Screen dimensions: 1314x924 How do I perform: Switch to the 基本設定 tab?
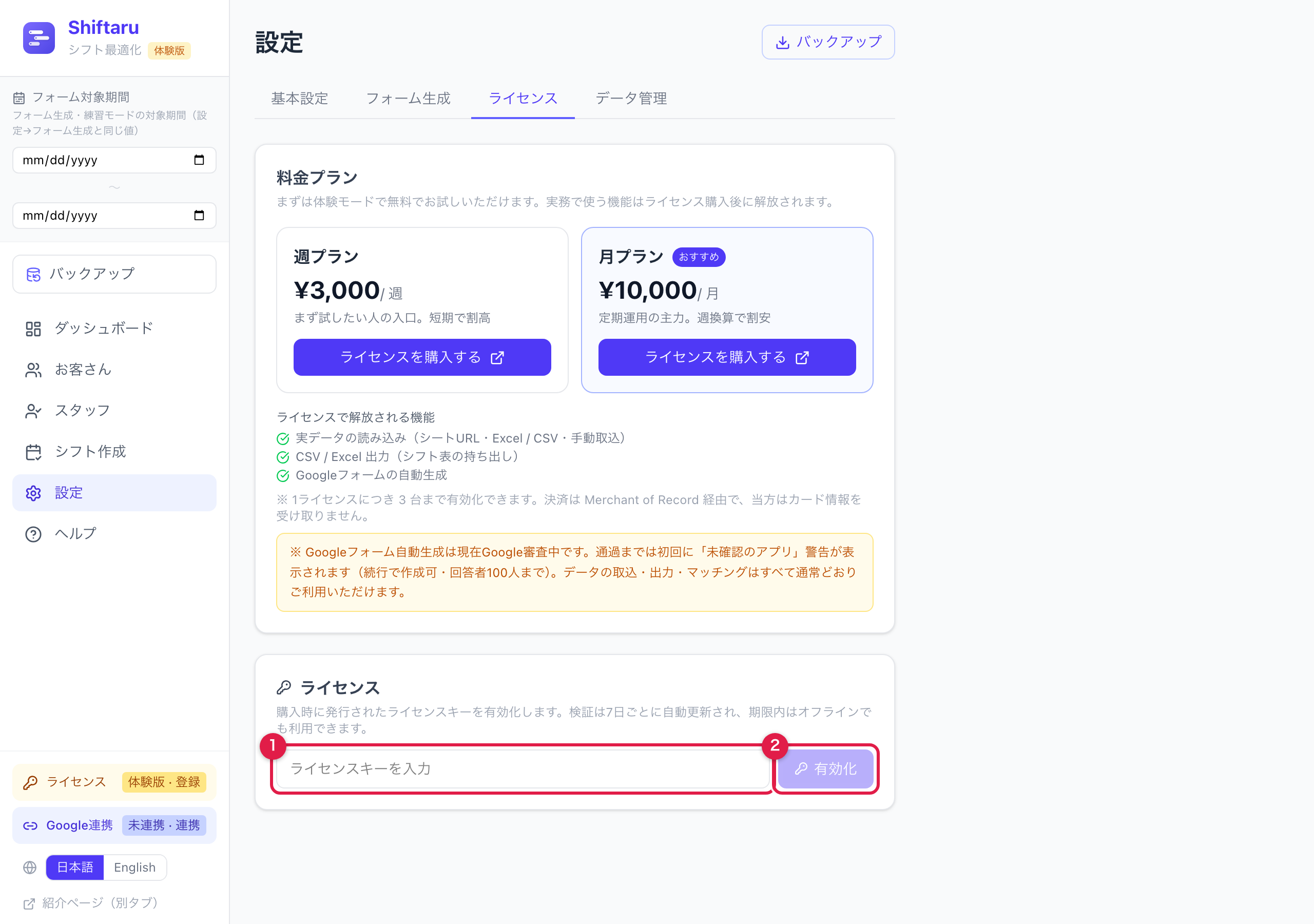[299, 99]
